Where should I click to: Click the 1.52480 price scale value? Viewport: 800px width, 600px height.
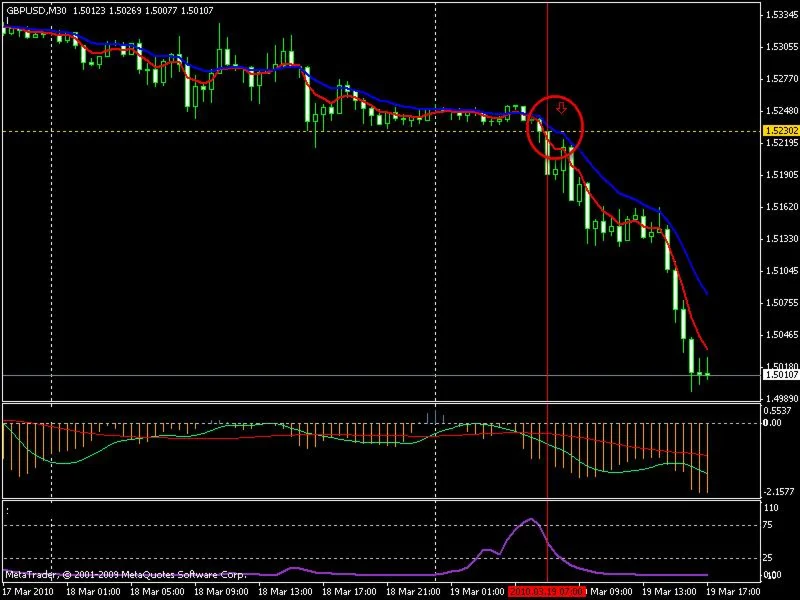[782, 111]
